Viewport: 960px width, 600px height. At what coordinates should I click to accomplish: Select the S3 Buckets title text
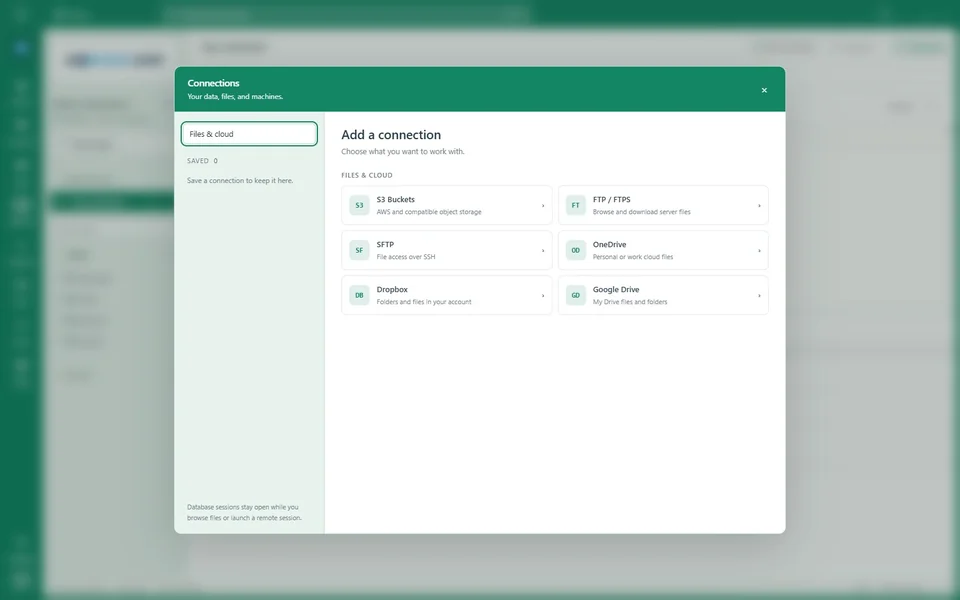[396, 200]
